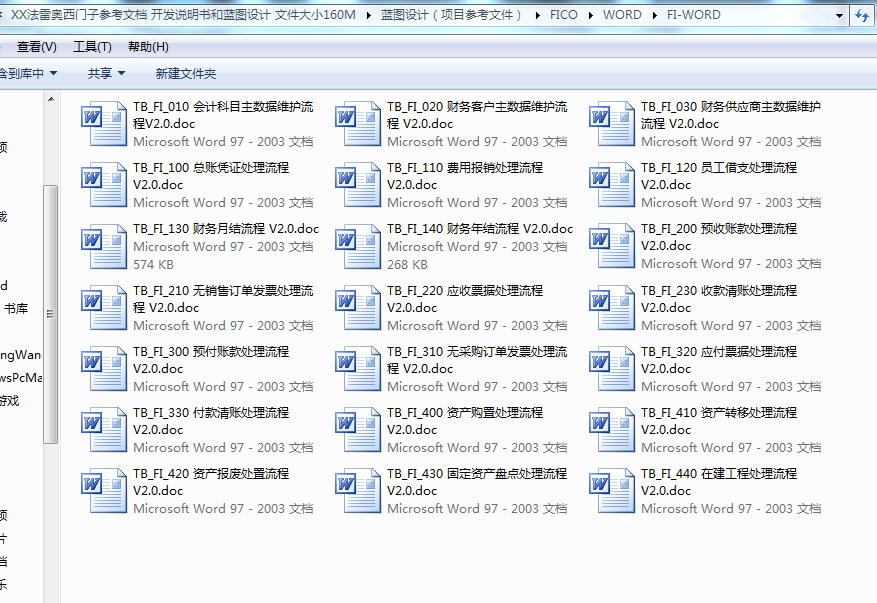The image size is (877, 603).
Task: Select the Word icon for TB_FI_220 应收票据处理流程
Action: tap(358, 308)
